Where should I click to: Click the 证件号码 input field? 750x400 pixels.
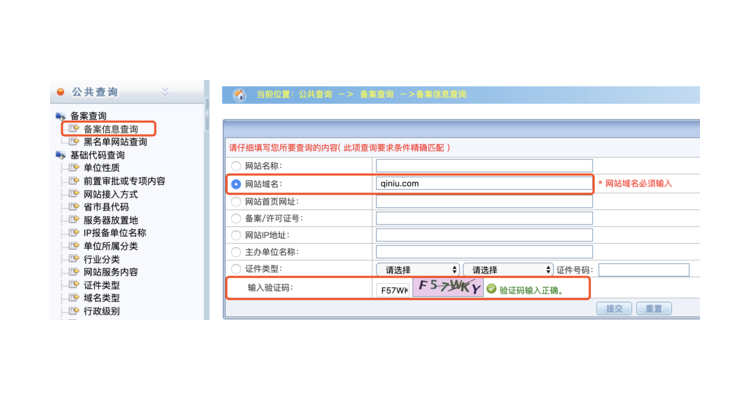pos(644,270)
